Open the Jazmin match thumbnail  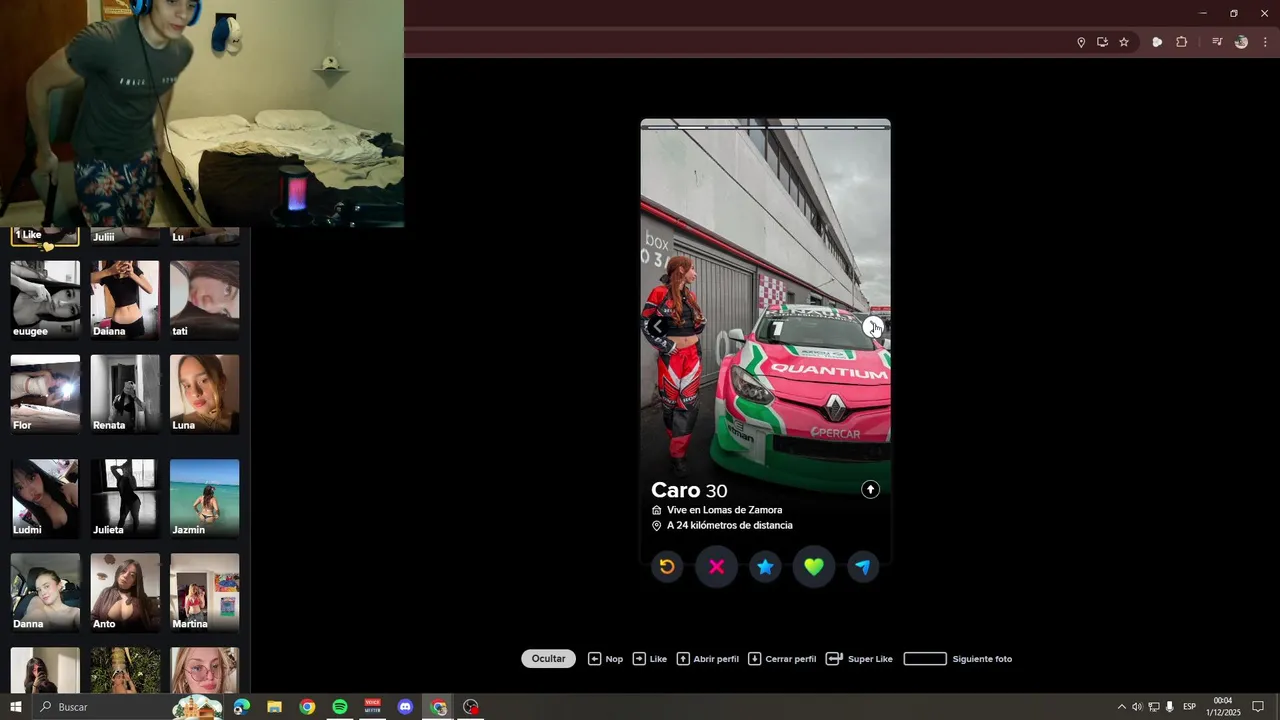point(205,498)
